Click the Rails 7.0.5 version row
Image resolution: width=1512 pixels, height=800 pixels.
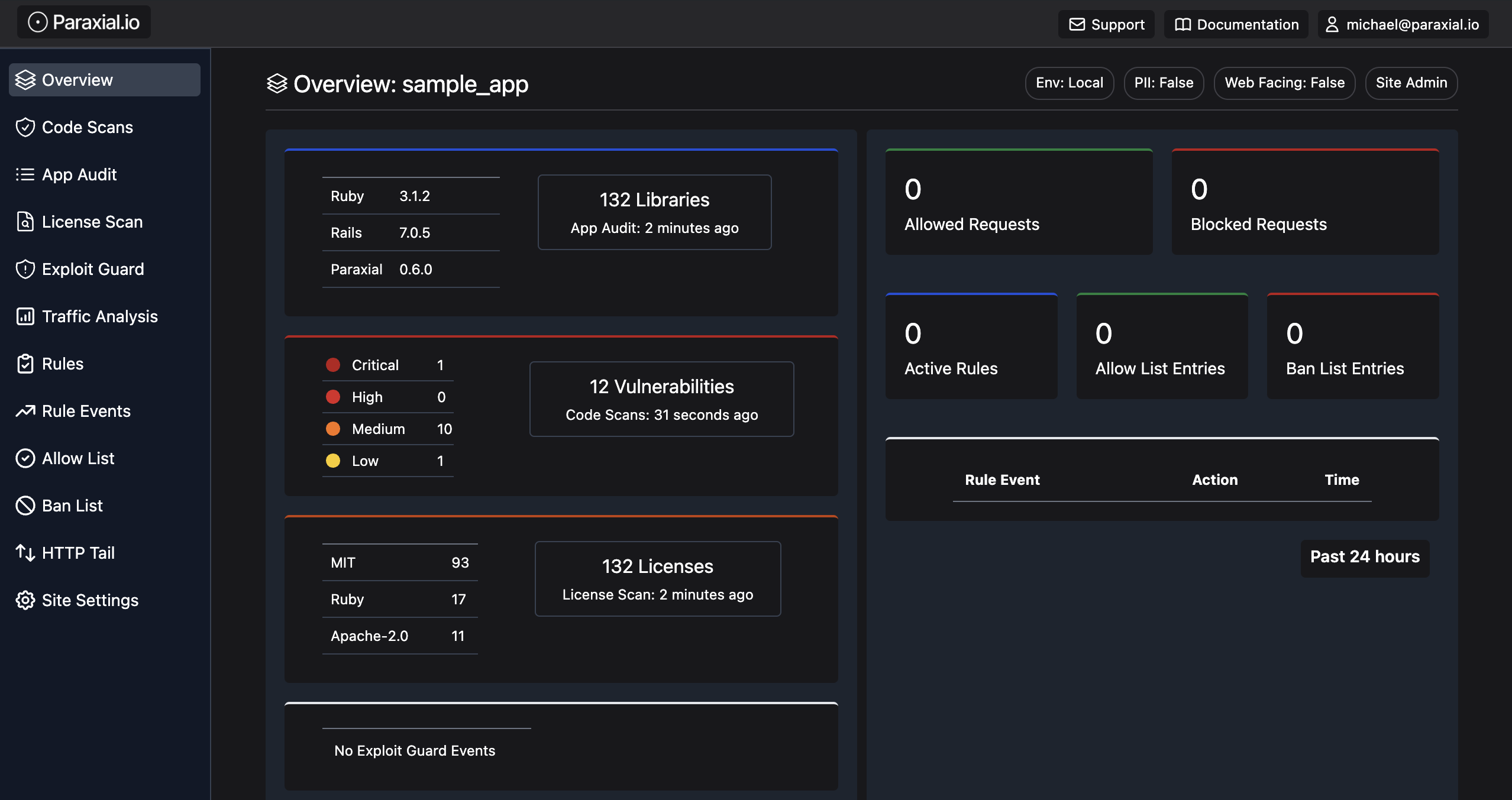411,232
